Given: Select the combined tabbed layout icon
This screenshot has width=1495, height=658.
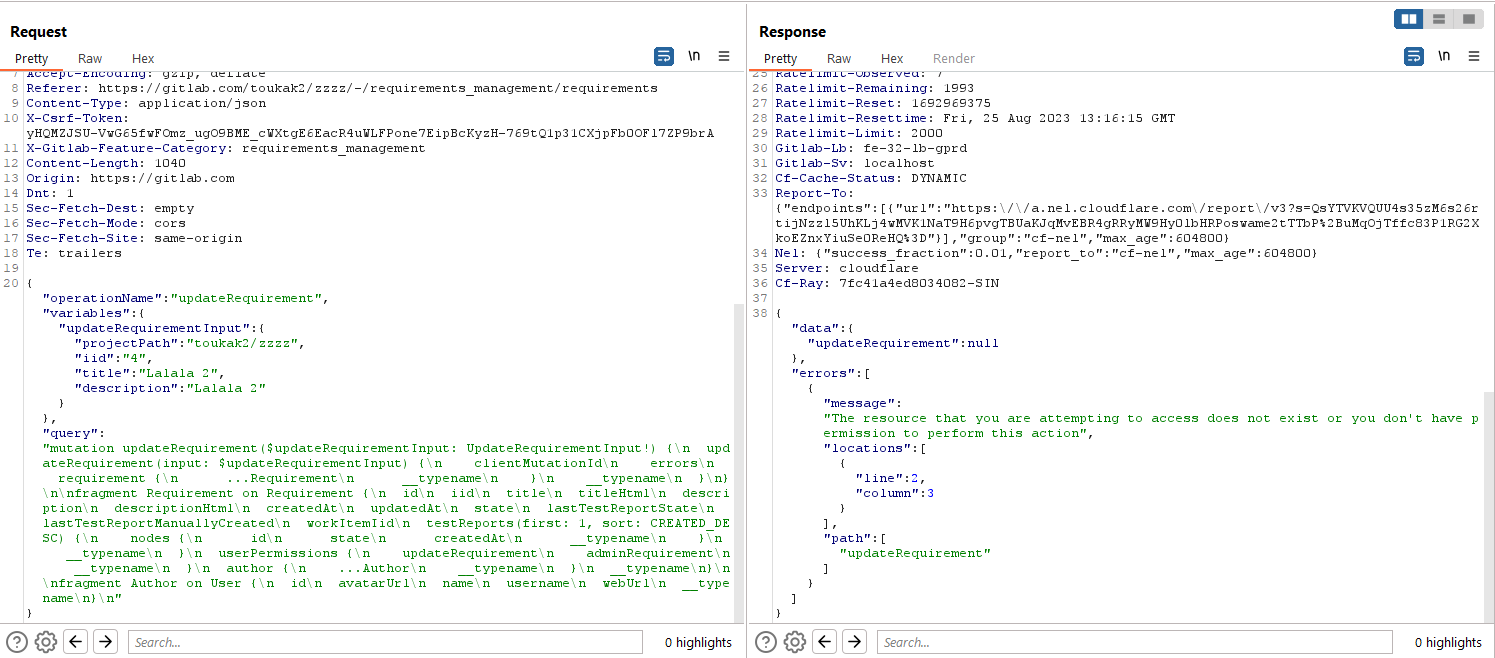Looking at the screenshot, I should (x=1468, y=19).
